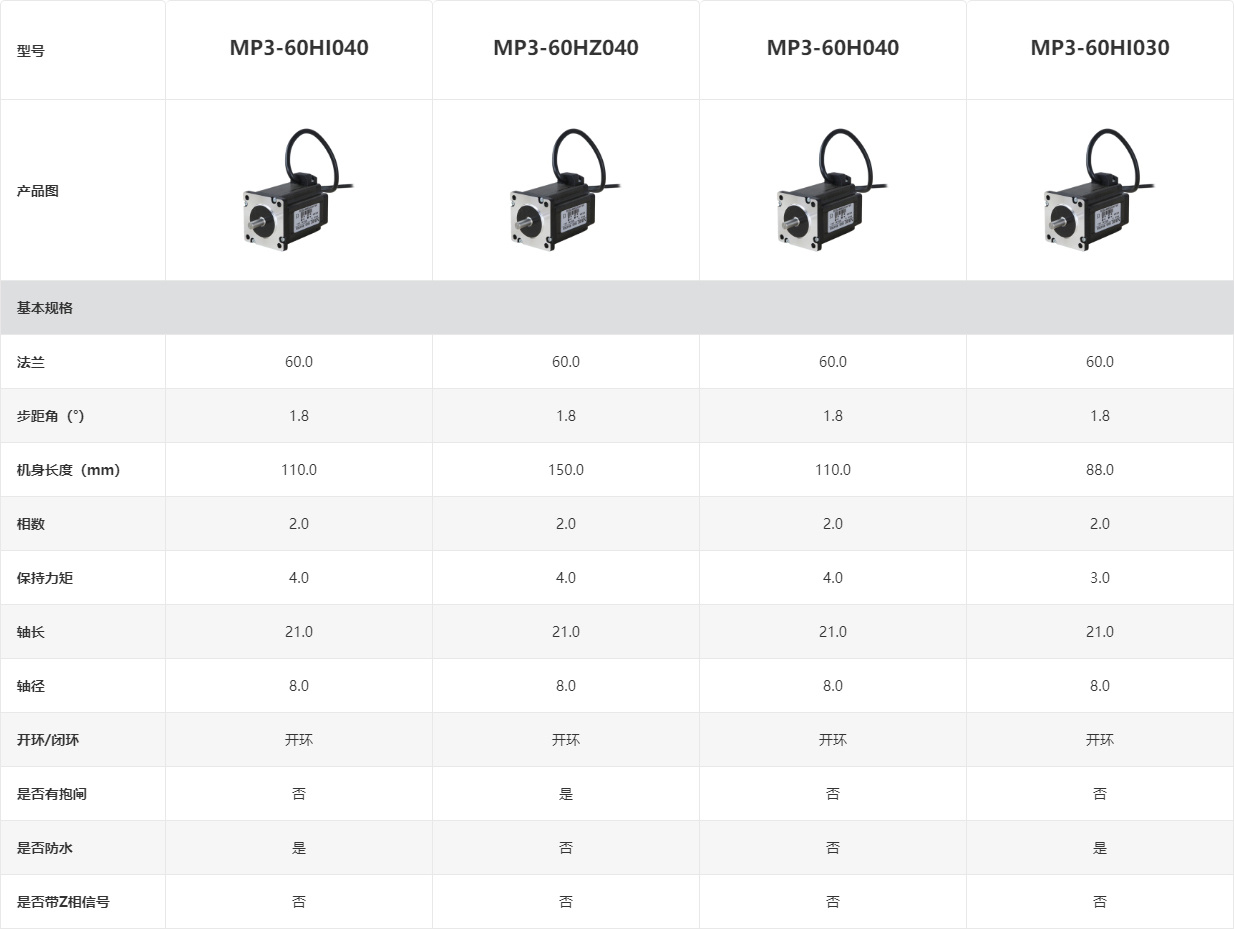The width and height of the screenshot is (1234, 929).
Task: Click 是 brake value under MP3-60HZ040
Action: click(566, 794)
